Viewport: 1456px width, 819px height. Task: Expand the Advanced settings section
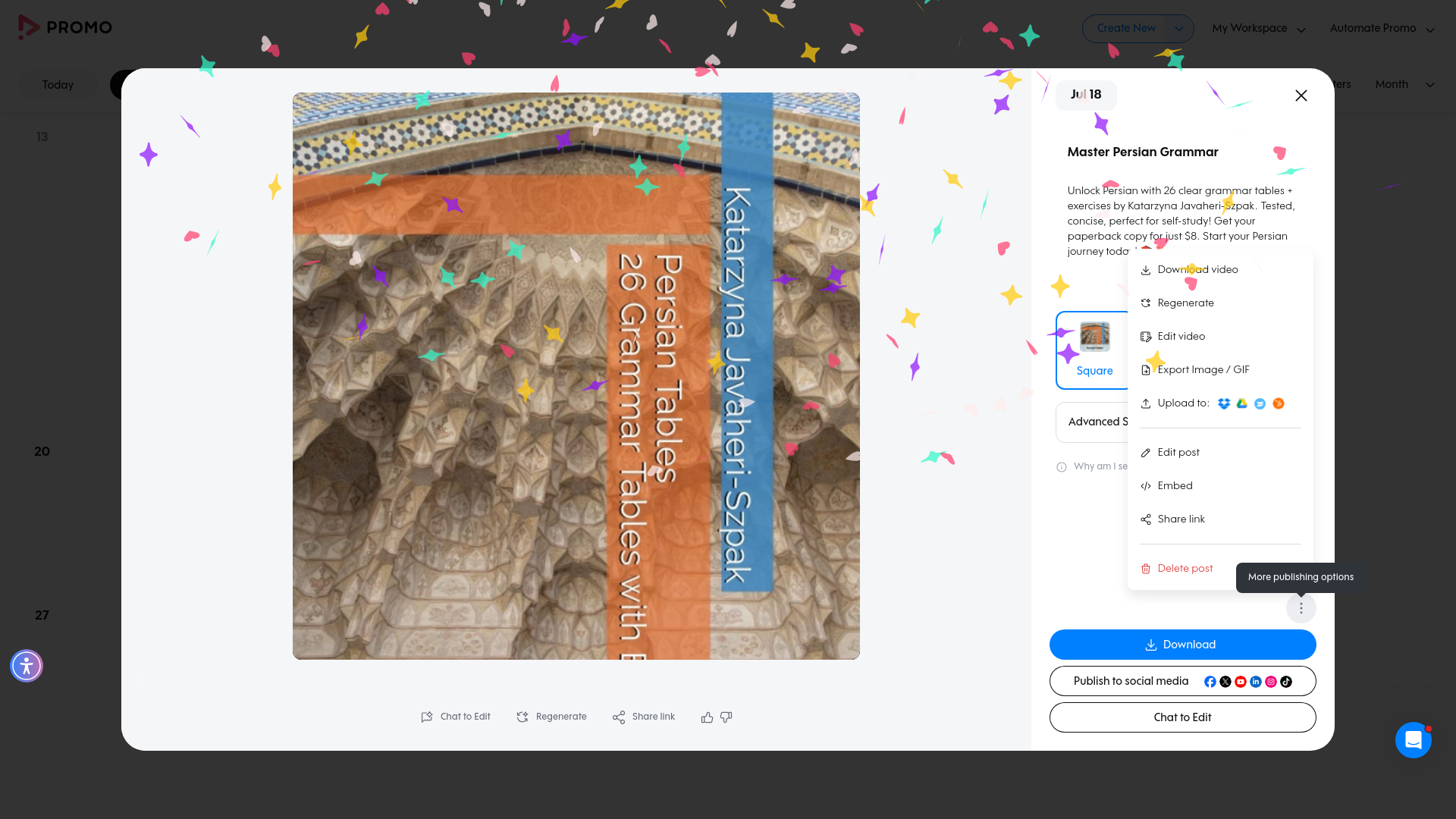(x=1092, y=422)
